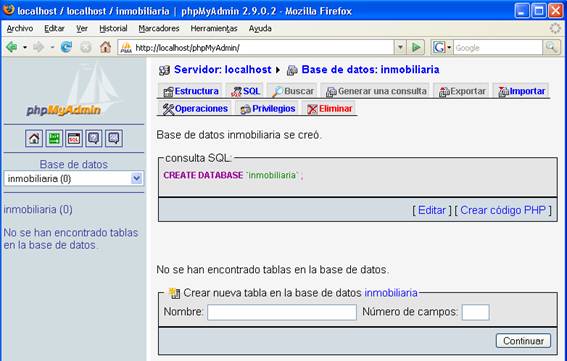Click the database icon beside Base de datos
This screenshot has height=361, width=567.
[x=292, y=70]
